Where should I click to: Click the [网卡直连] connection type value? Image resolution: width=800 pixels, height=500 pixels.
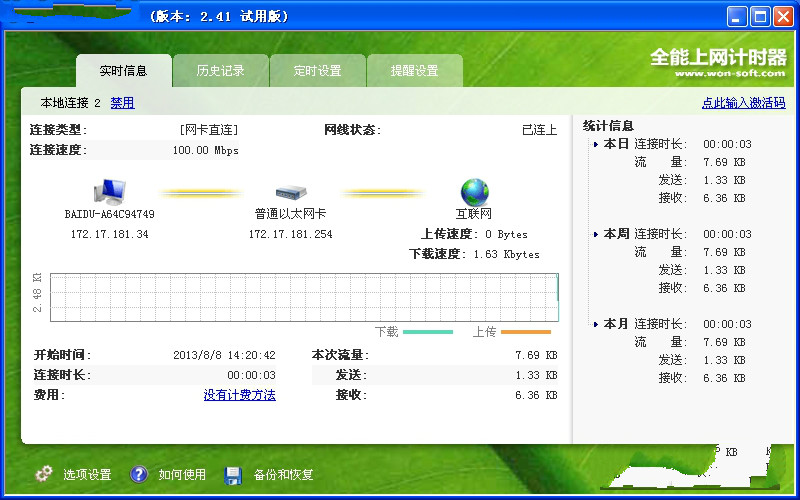[209, 130]
